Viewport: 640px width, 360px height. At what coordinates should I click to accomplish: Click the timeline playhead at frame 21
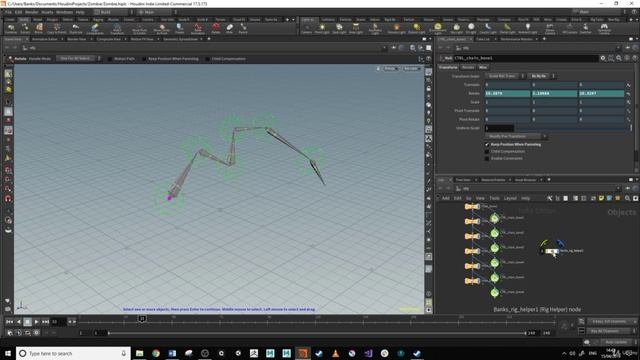tap(142, 318)
